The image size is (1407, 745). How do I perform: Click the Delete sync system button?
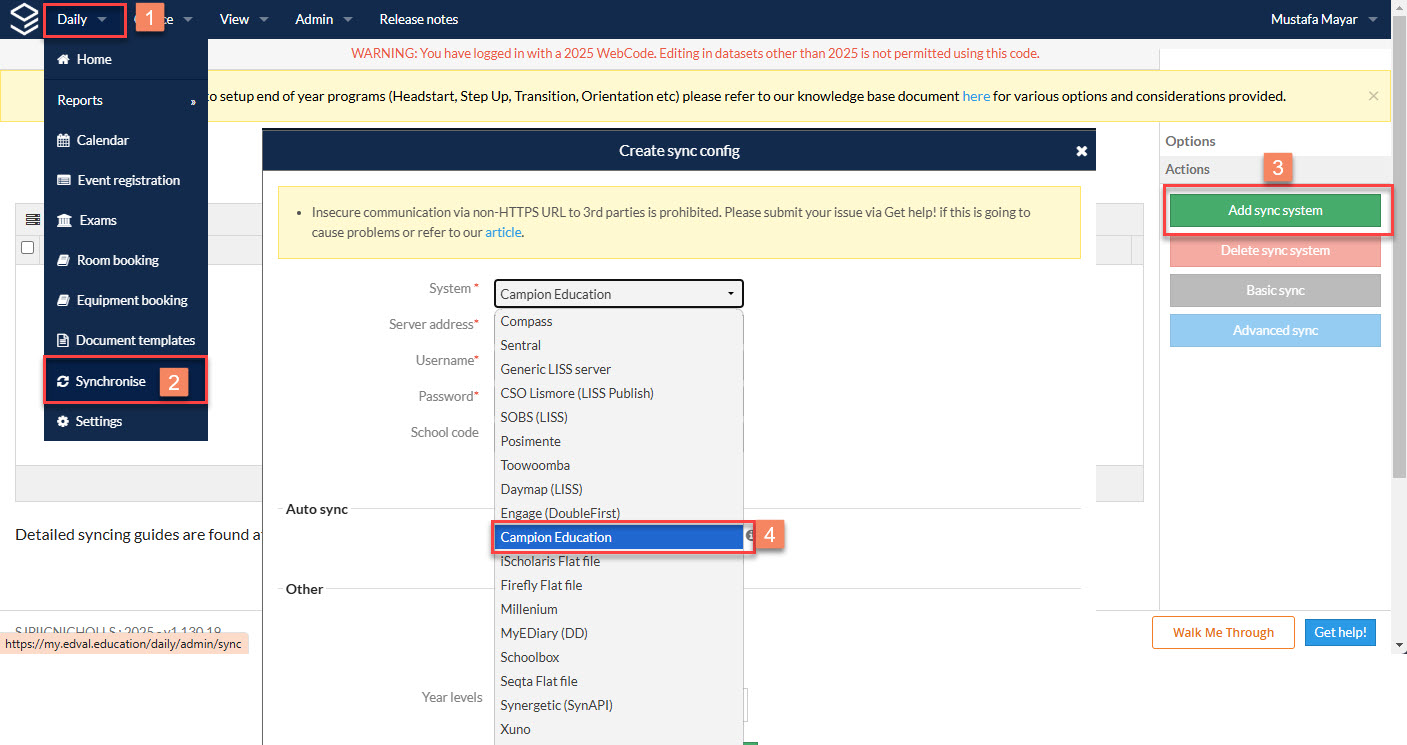point(1275,251)
